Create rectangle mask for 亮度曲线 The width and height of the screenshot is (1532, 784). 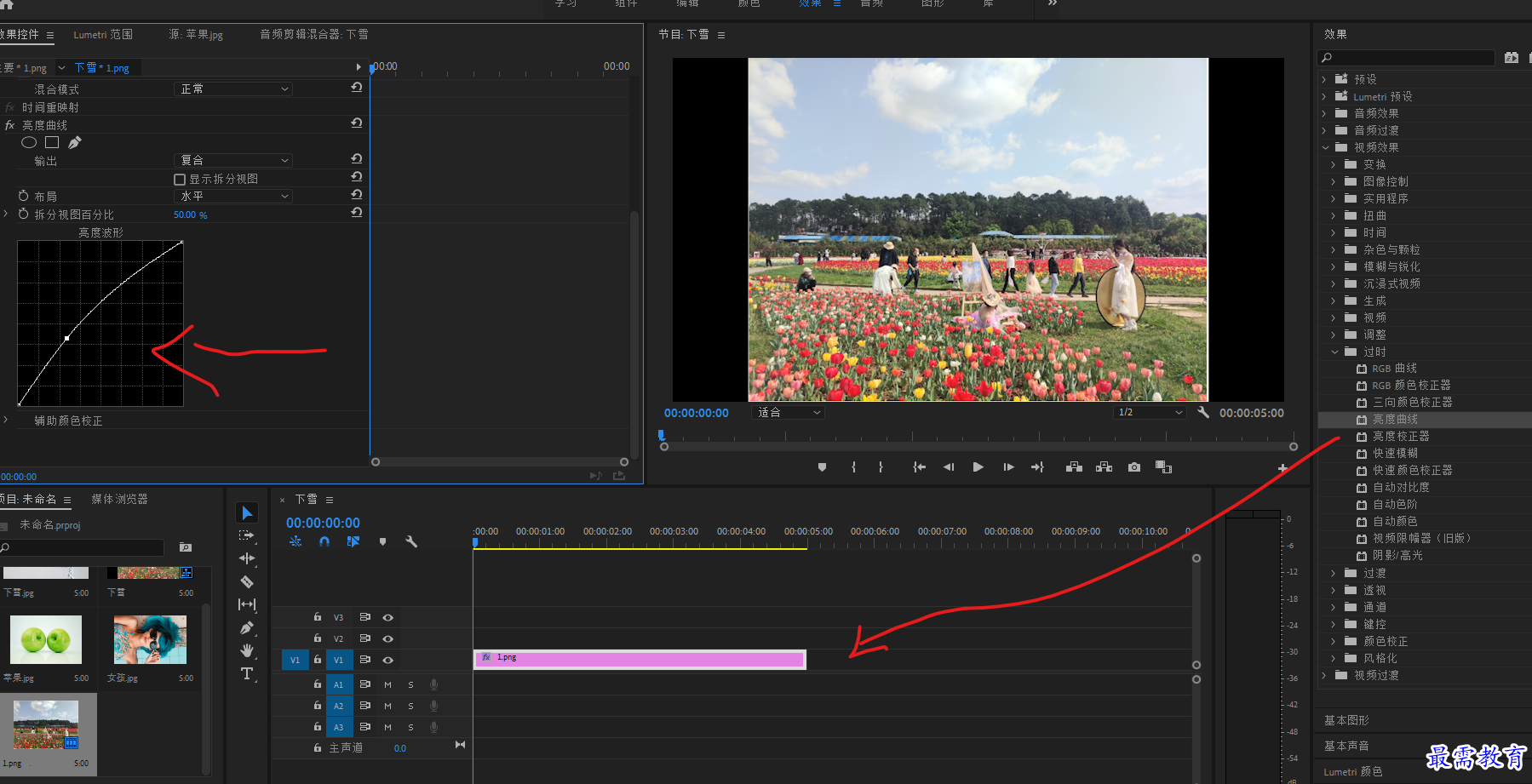(x=52, y=142)
